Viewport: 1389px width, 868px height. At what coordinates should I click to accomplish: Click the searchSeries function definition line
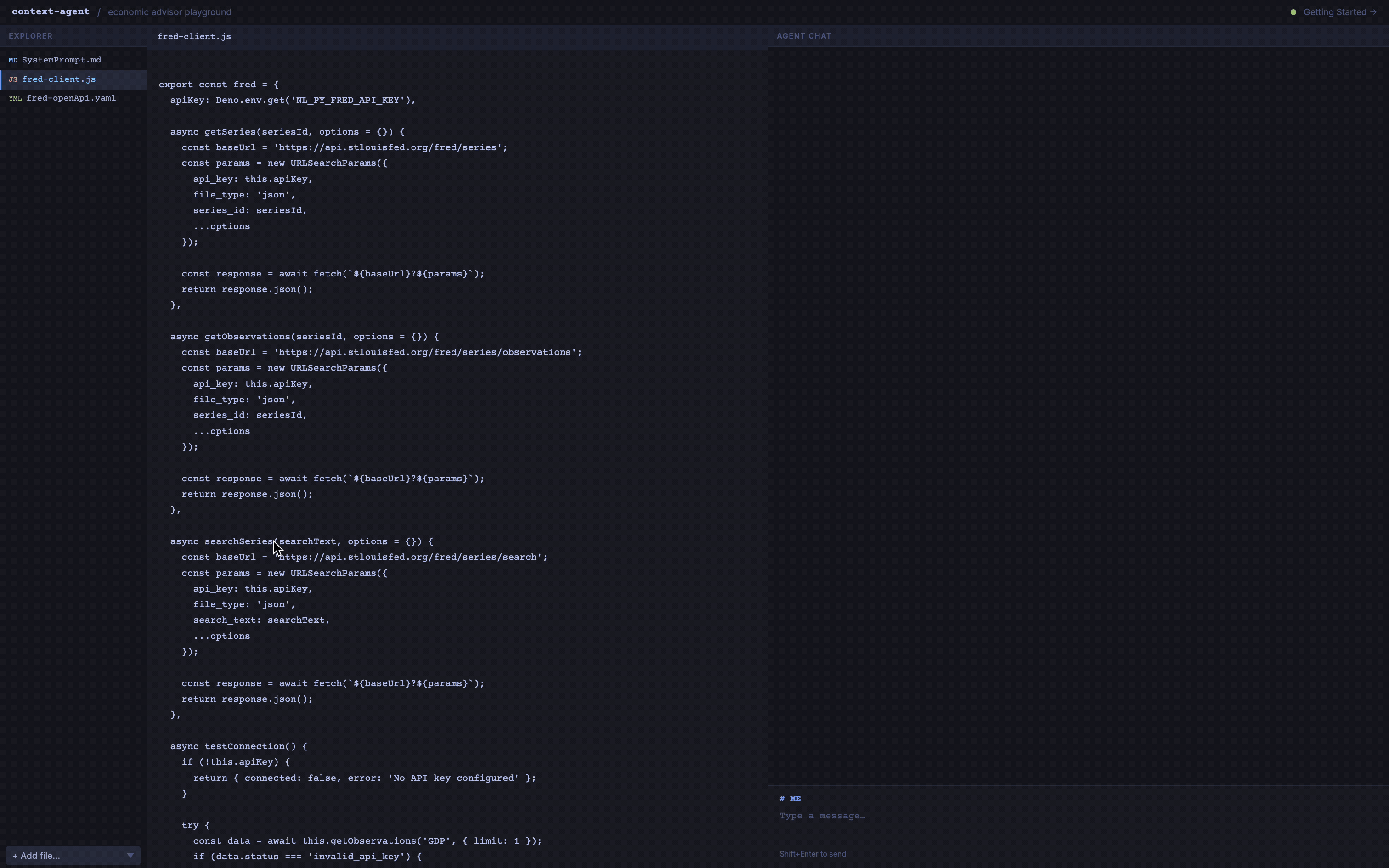point(301,541)
